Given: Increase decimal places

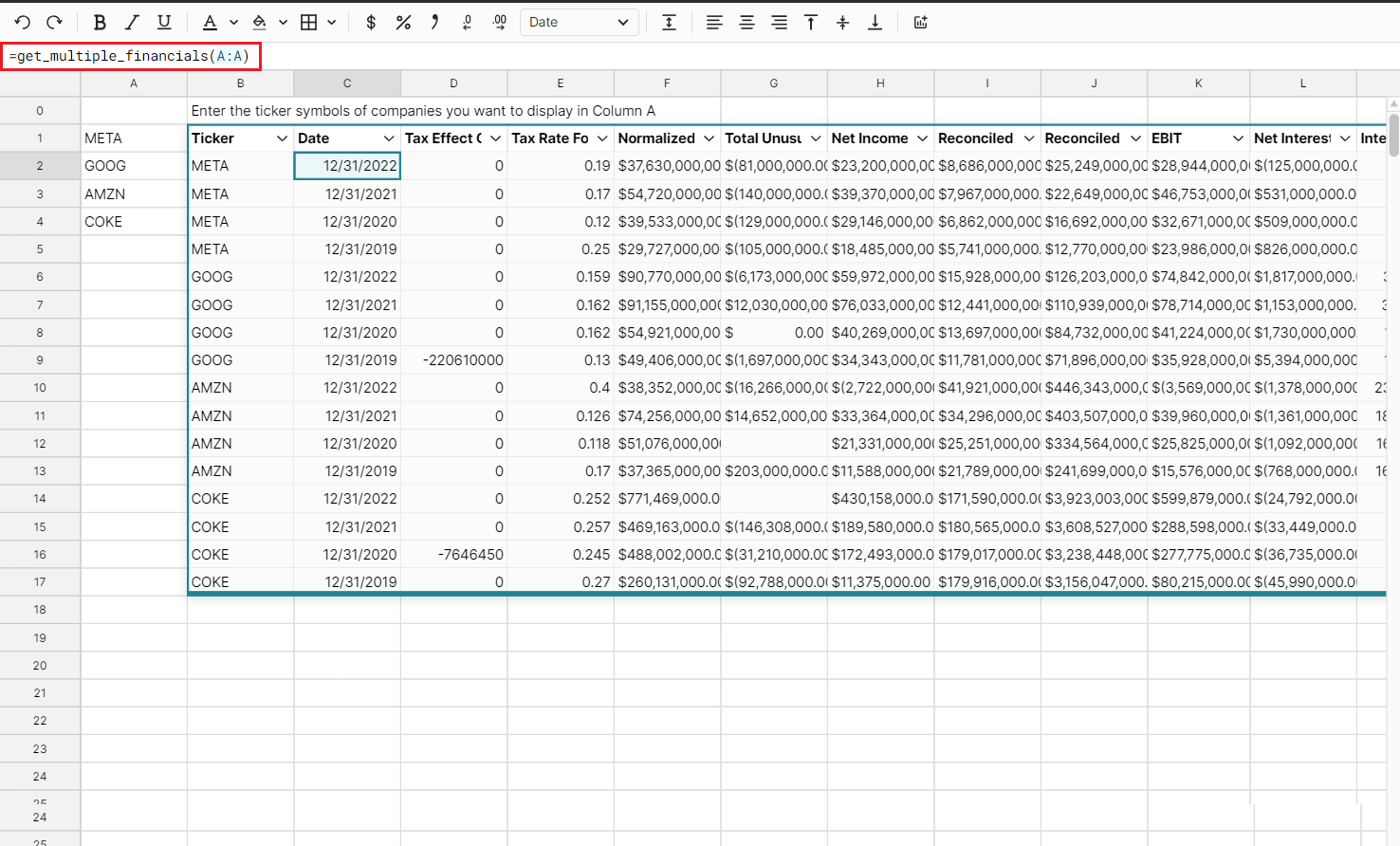Looking at the screenshot, I should [x=499, y=22].
